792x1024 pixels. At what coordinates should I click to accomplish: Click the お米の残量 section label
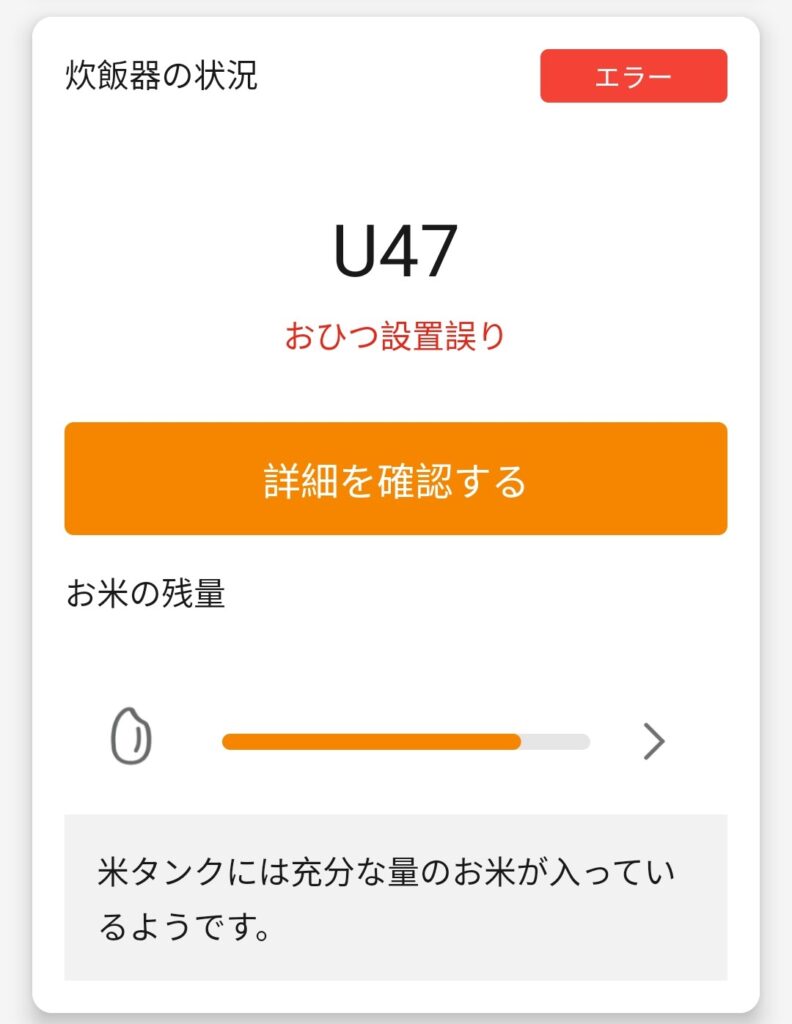point(145,594)
